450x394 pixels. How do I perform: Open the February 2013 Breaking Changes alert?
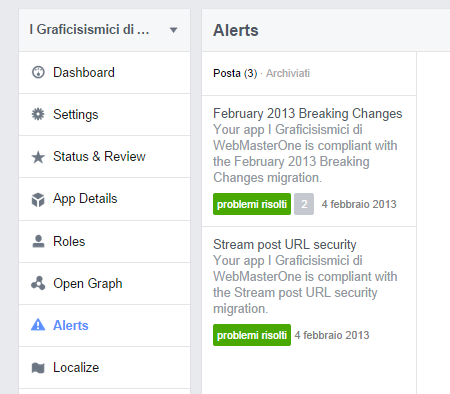tap(308, 114)
